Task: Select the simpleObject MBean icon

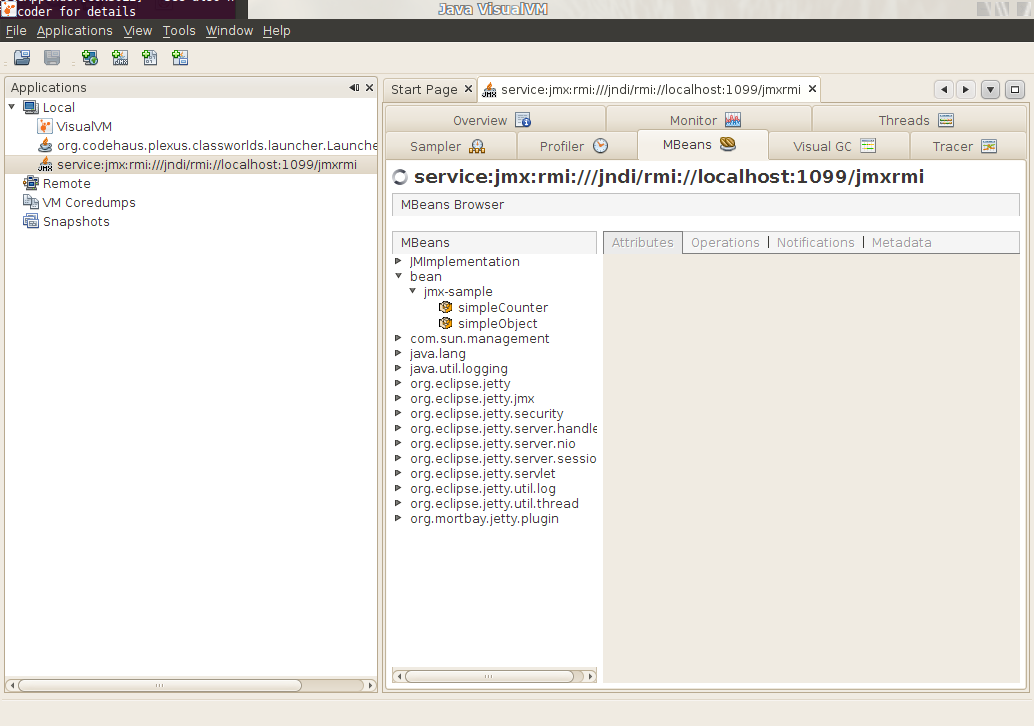Action: click(x=446, y=323)
